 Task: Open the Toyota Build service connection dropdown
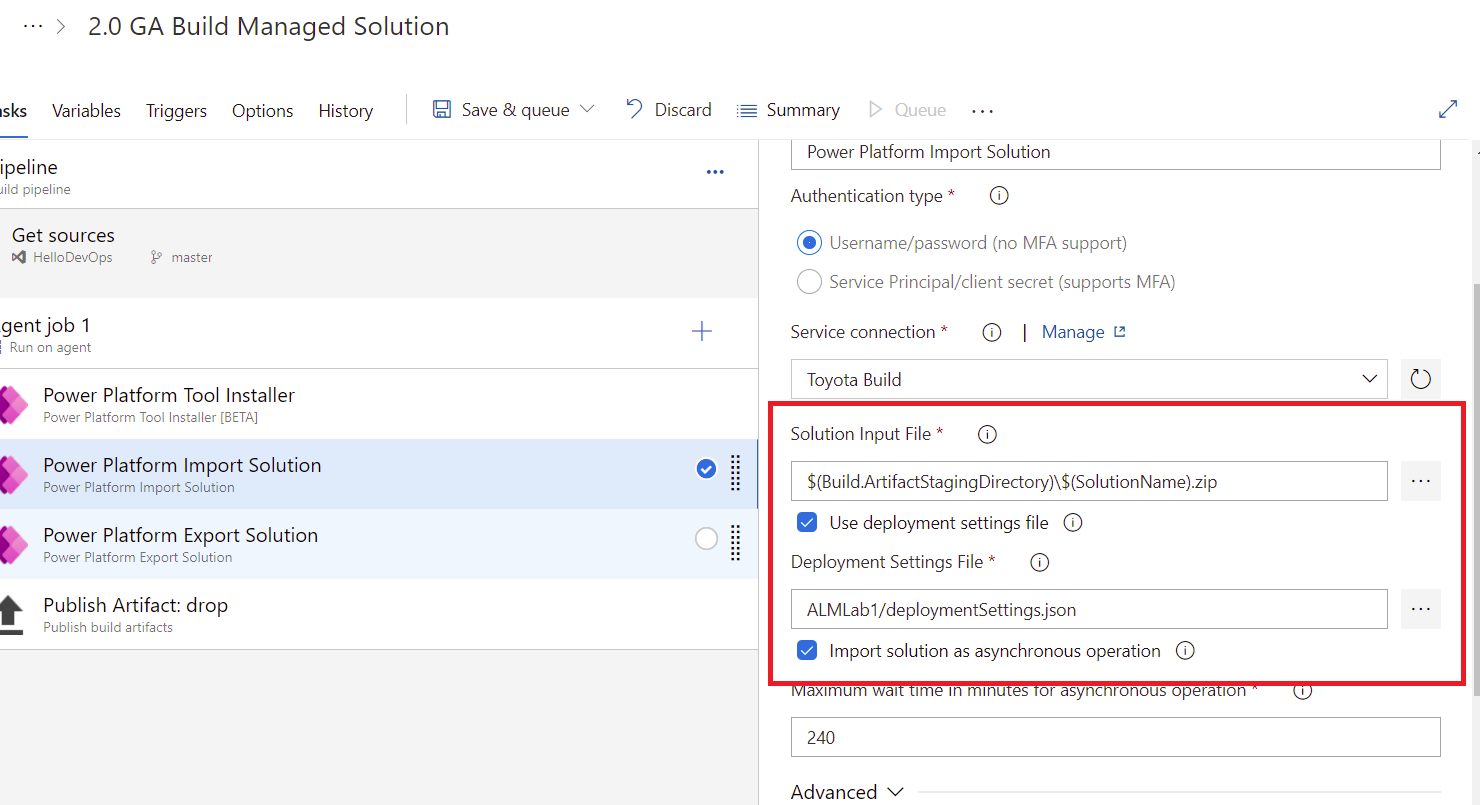click(1089, 379)
